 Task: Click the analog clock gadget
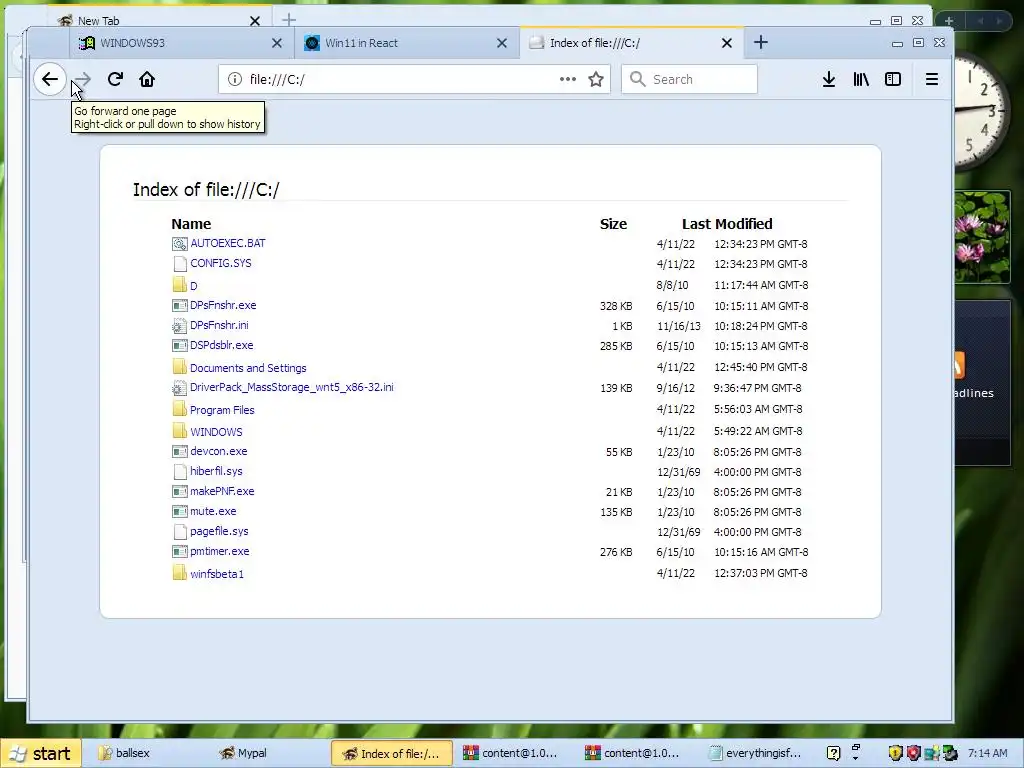point(982,111)
